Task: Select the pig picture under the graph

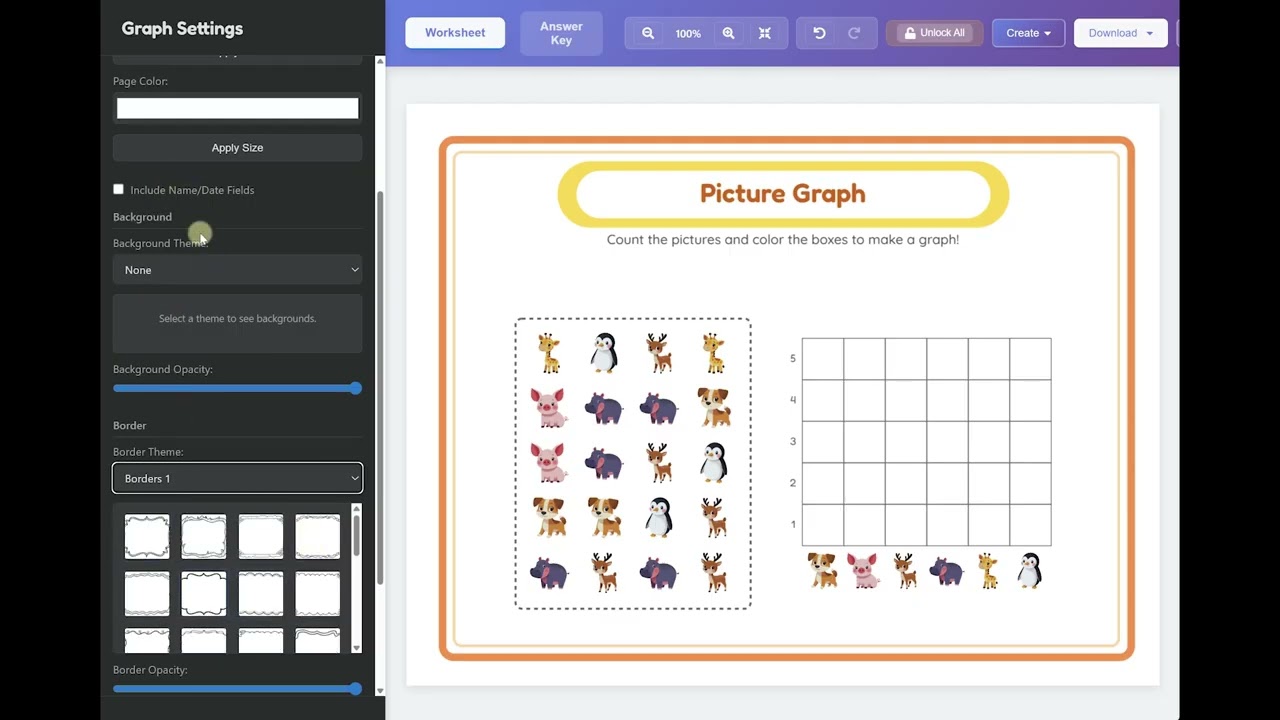Action: 863,570
